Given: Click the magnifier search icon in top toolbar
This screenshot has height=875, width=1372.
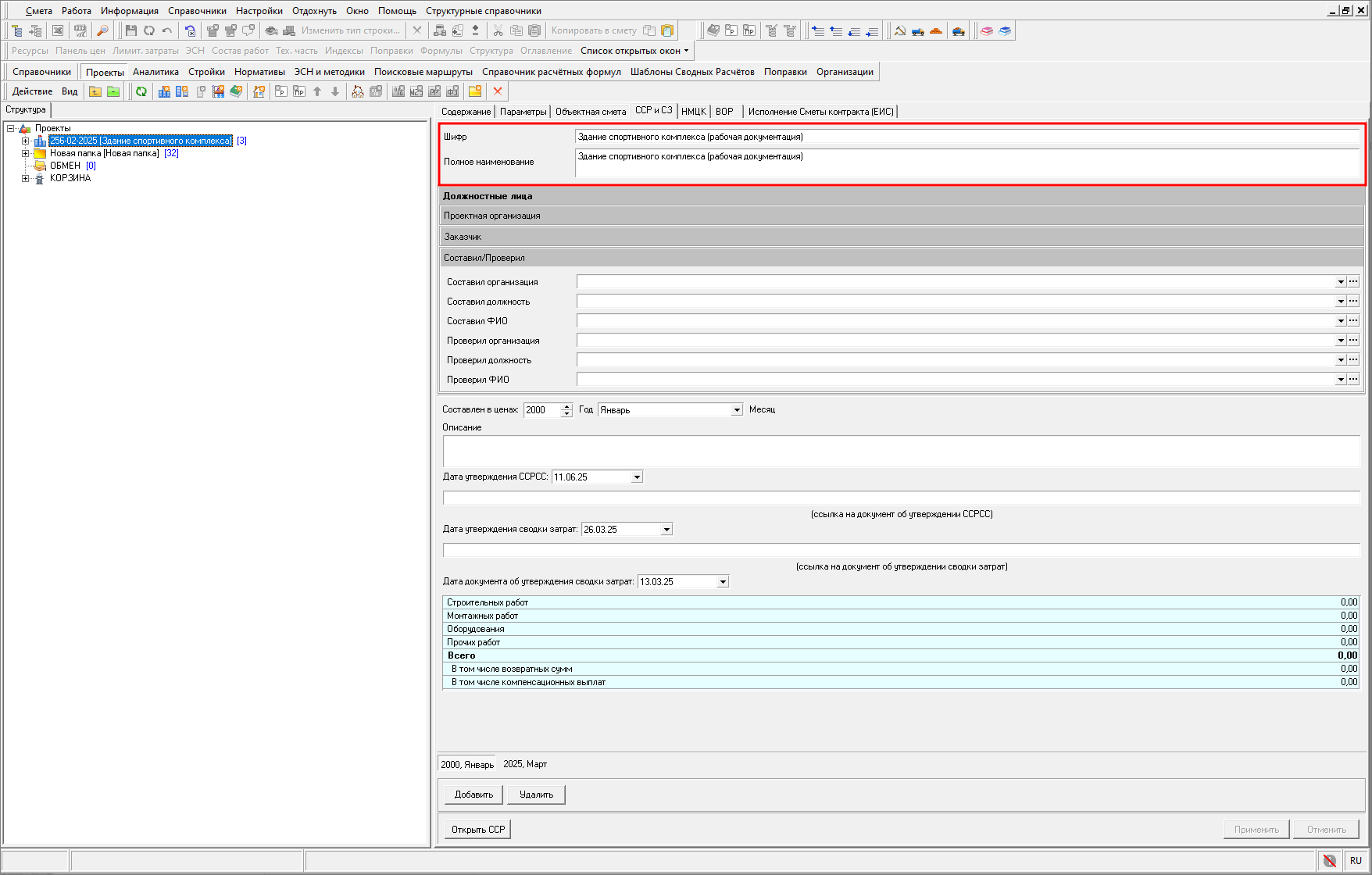Looking at the screenshot, I should pos(102,30).
